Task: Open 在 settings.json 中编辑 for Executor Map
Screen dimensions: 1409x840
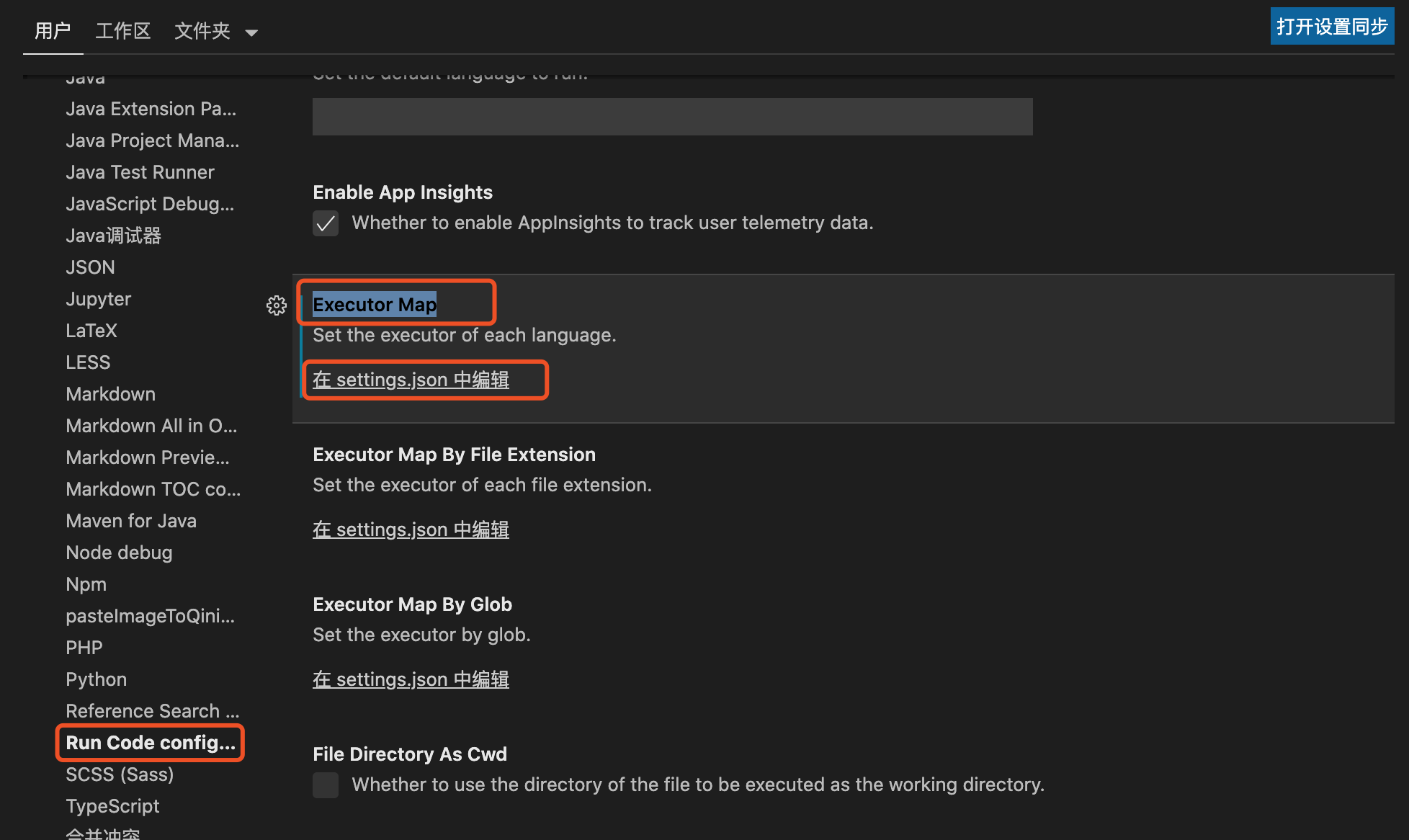Action: pyautogui.click(x=411, y=378)
